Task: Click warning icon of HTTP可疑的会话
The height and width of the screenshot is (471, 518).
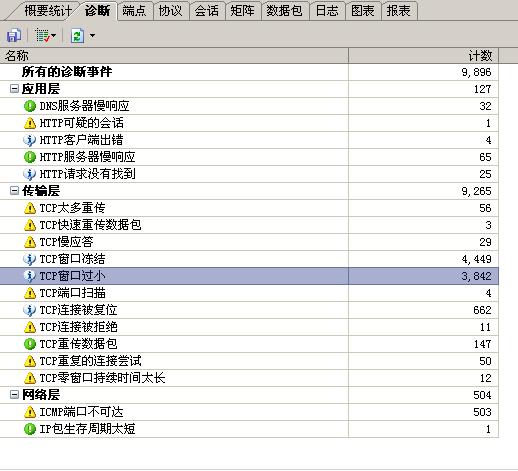Action: pos(30,123)
